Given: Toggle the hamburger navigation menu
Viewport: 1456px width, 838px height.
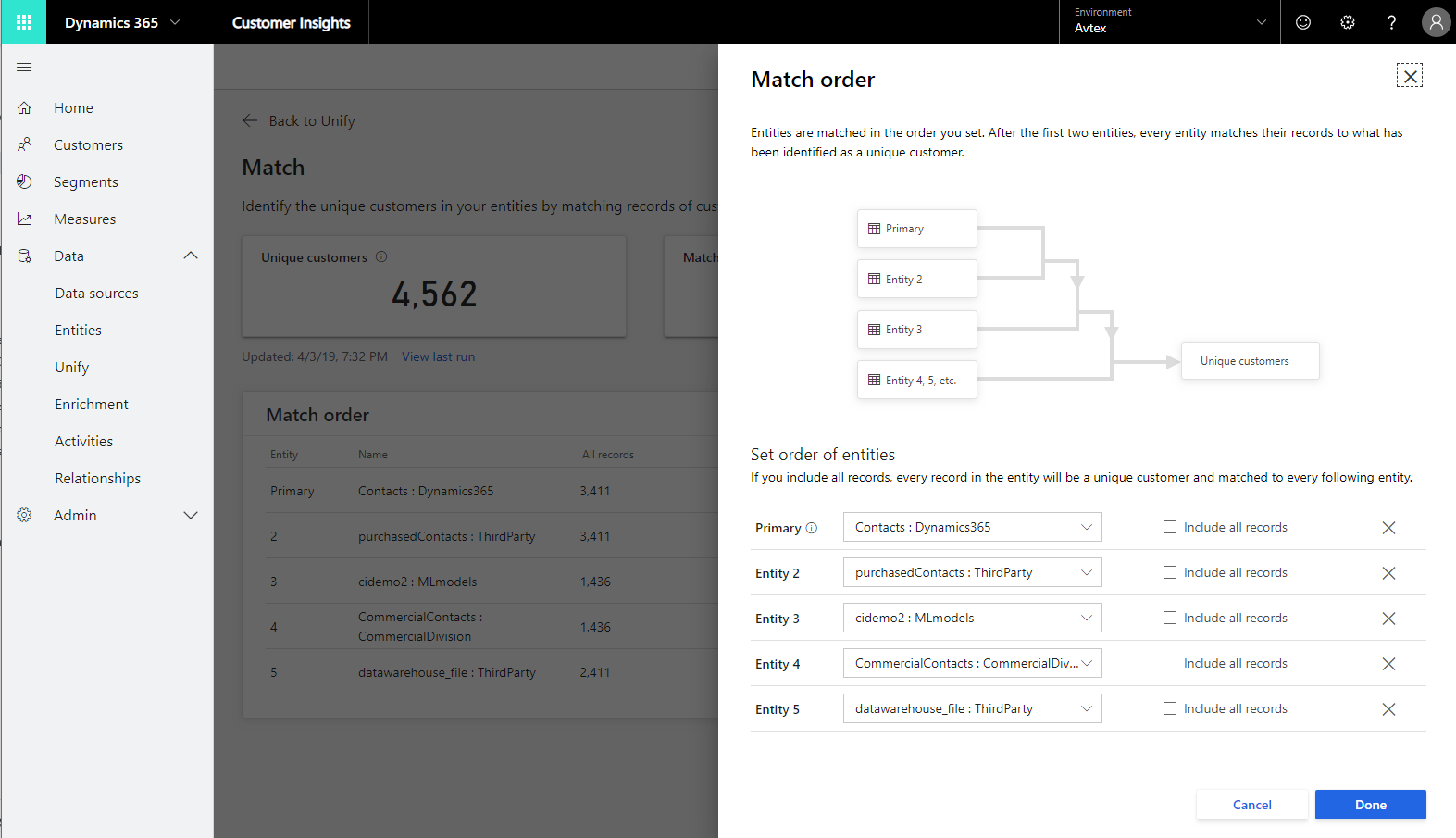Looking at the screenshot, I should [24, 67].
